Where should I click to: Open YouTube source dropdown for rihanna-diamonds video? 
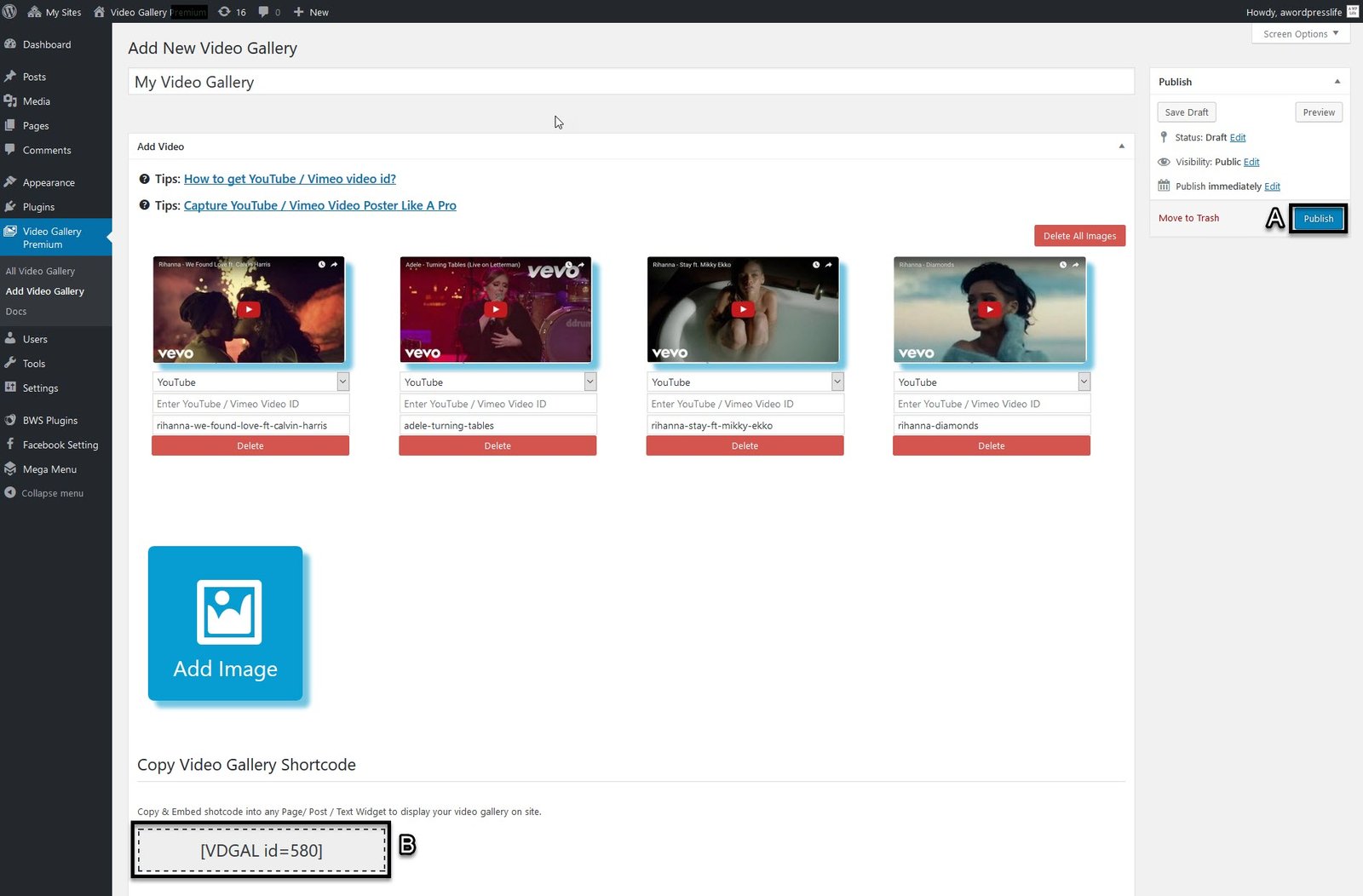coord(1084,382)
